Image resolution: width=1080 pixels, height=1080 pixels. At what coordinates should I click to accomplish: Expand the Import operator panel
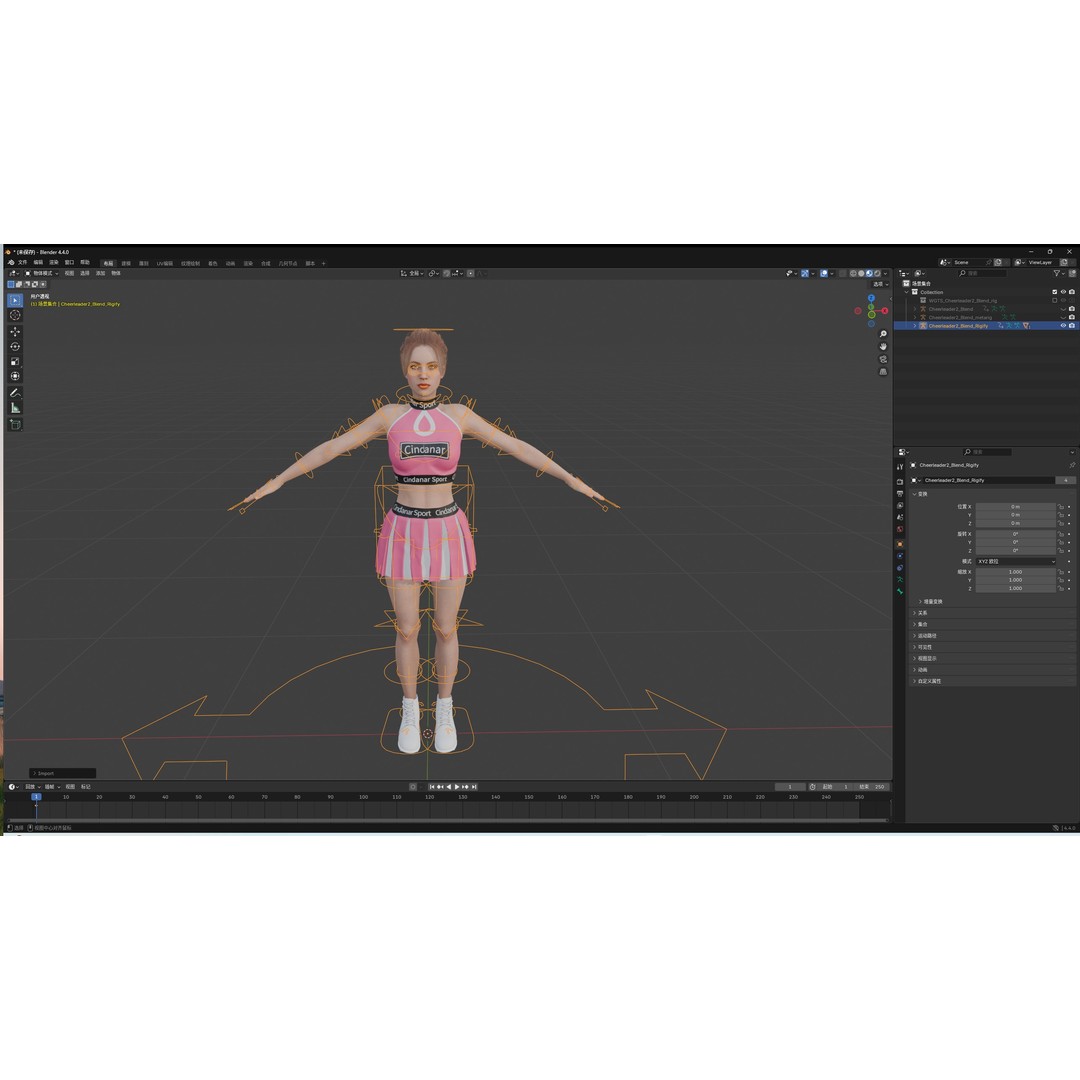(62, 773)
